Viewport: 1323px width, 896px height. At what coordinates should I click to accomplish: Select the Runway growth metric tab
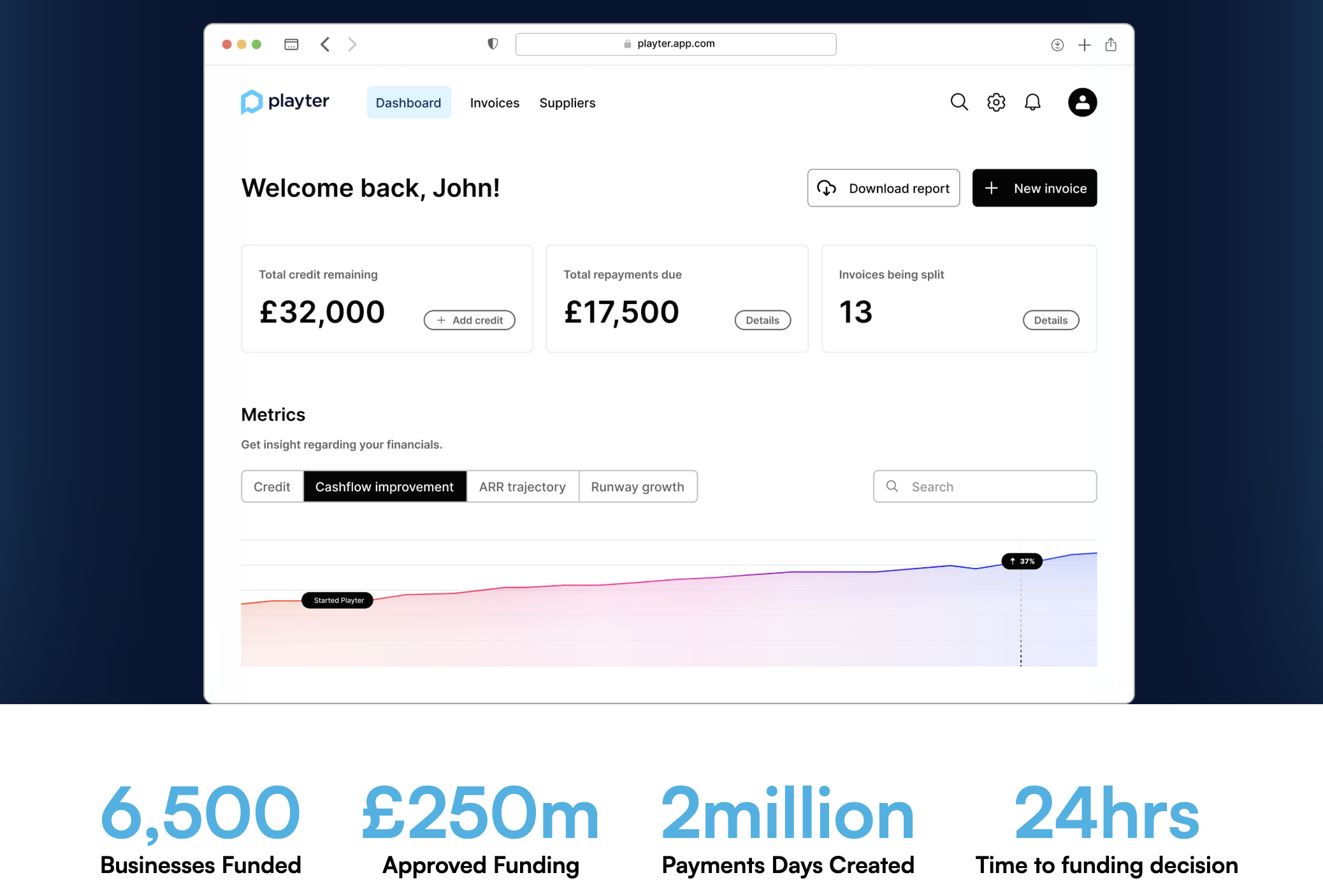pos(637,487)
